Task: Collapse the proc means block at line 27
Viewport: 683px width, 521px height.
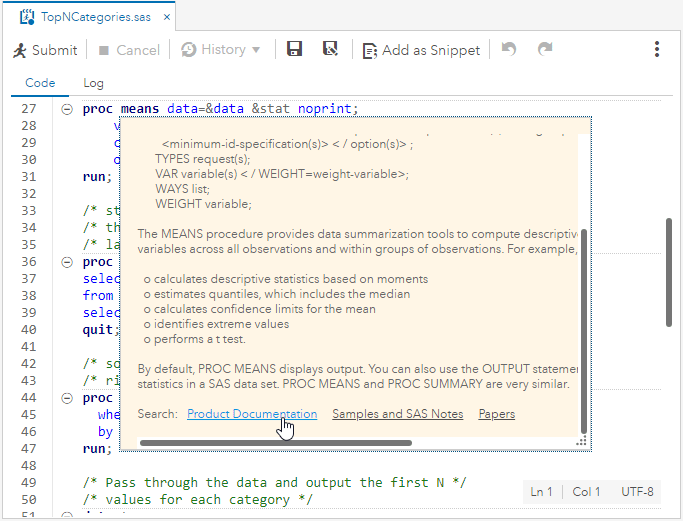Action: coord(67,110)
